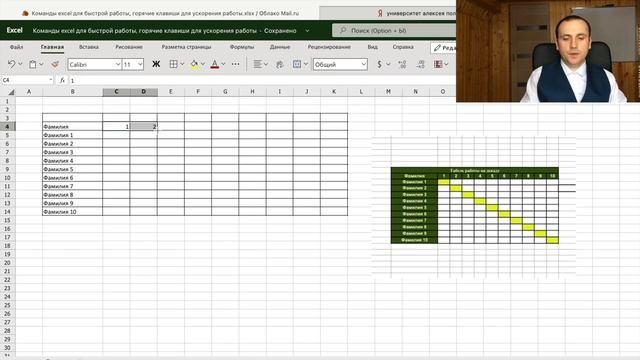Toggle bold formatting (Ж) button
This screenshot has width=640, height=360.
point(156,64)
